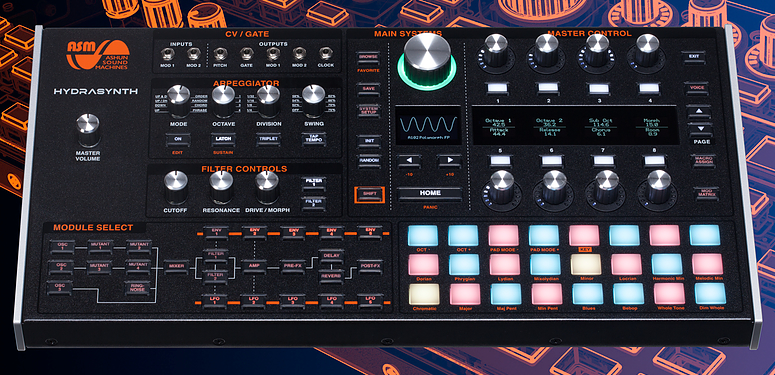Viewport: 775px width, 375px height.
Task: Toggle the arpeggiator ON button
Action: point(177,140)
